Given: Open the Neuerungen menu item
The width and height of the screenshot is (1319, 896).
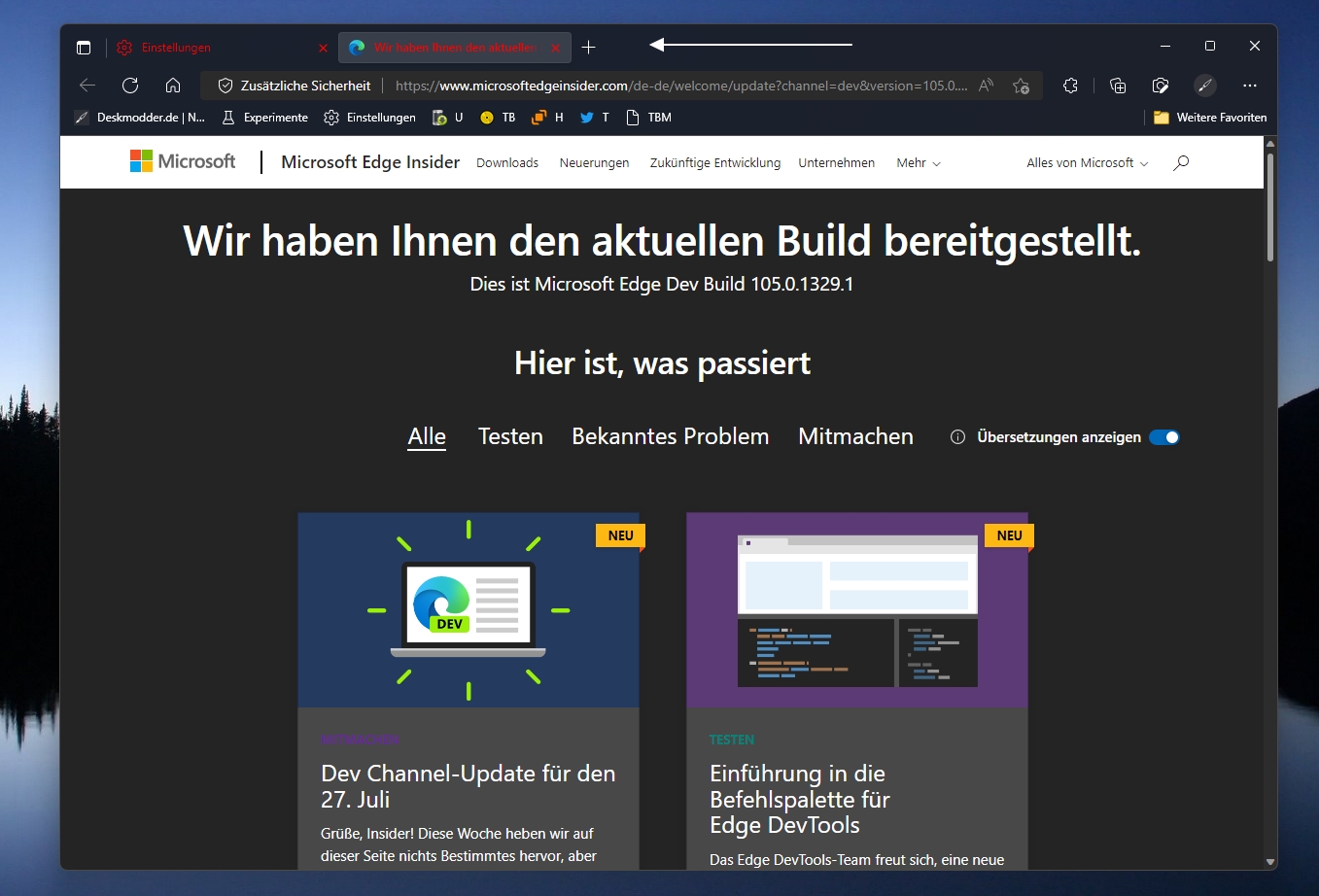Looking at the screenshot, I should (594, 163).
